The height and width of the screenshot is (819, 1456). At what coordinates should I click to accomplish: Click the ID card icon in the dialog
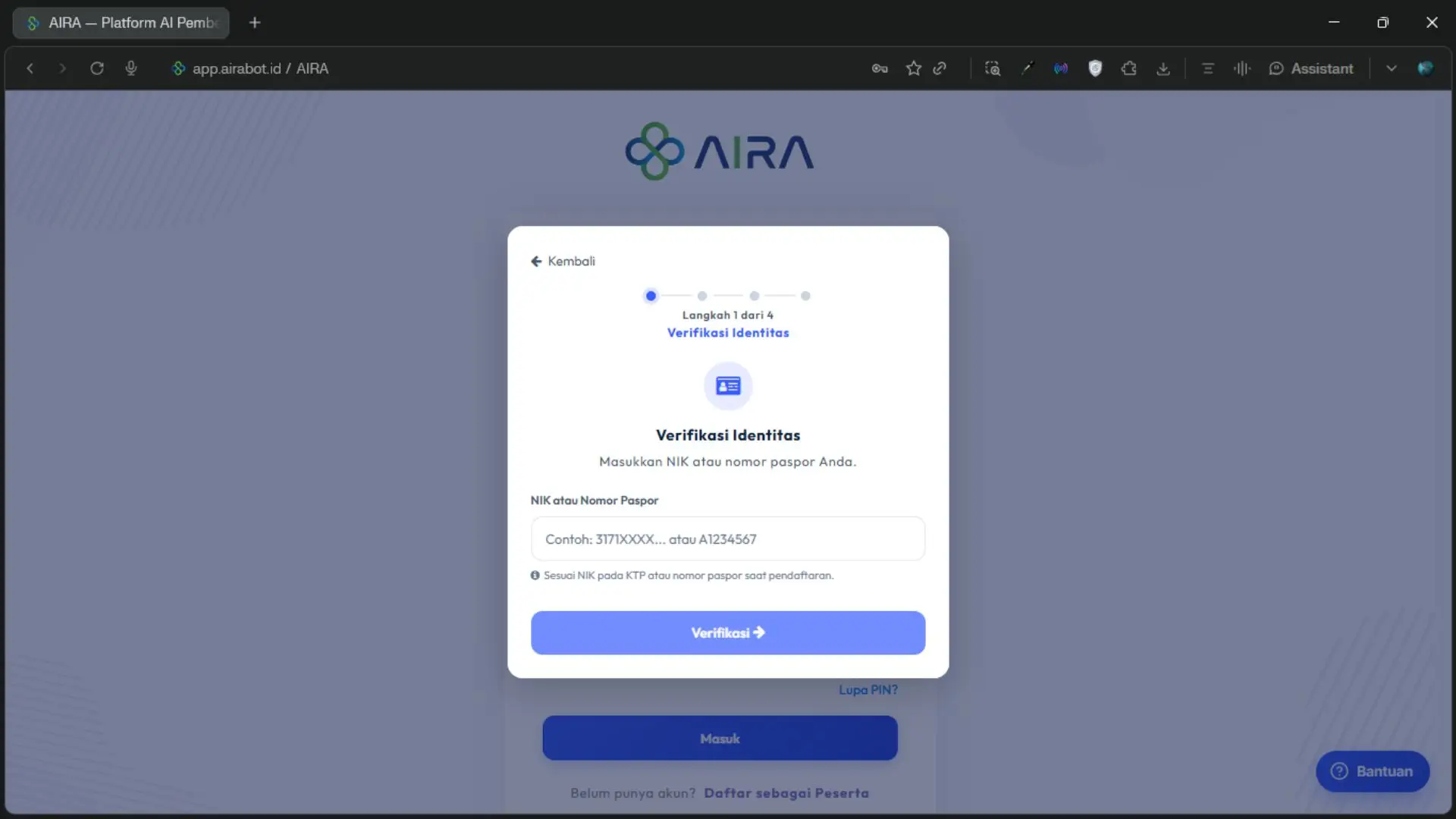[728, 386]
